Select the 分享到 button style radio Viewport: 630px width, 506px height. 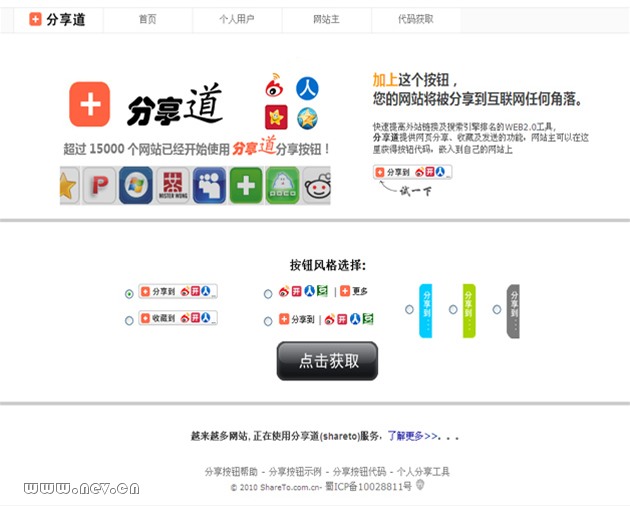[x=129, y=294]
